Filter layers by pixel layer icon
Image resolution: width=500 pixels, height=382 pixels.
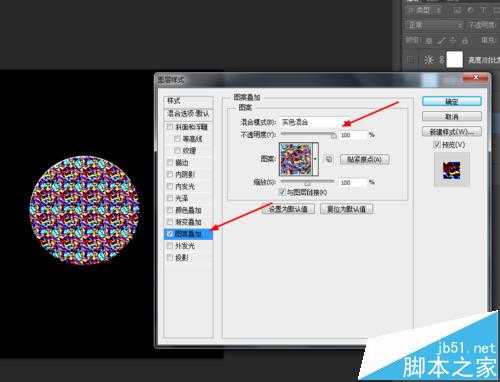(457, 11)
